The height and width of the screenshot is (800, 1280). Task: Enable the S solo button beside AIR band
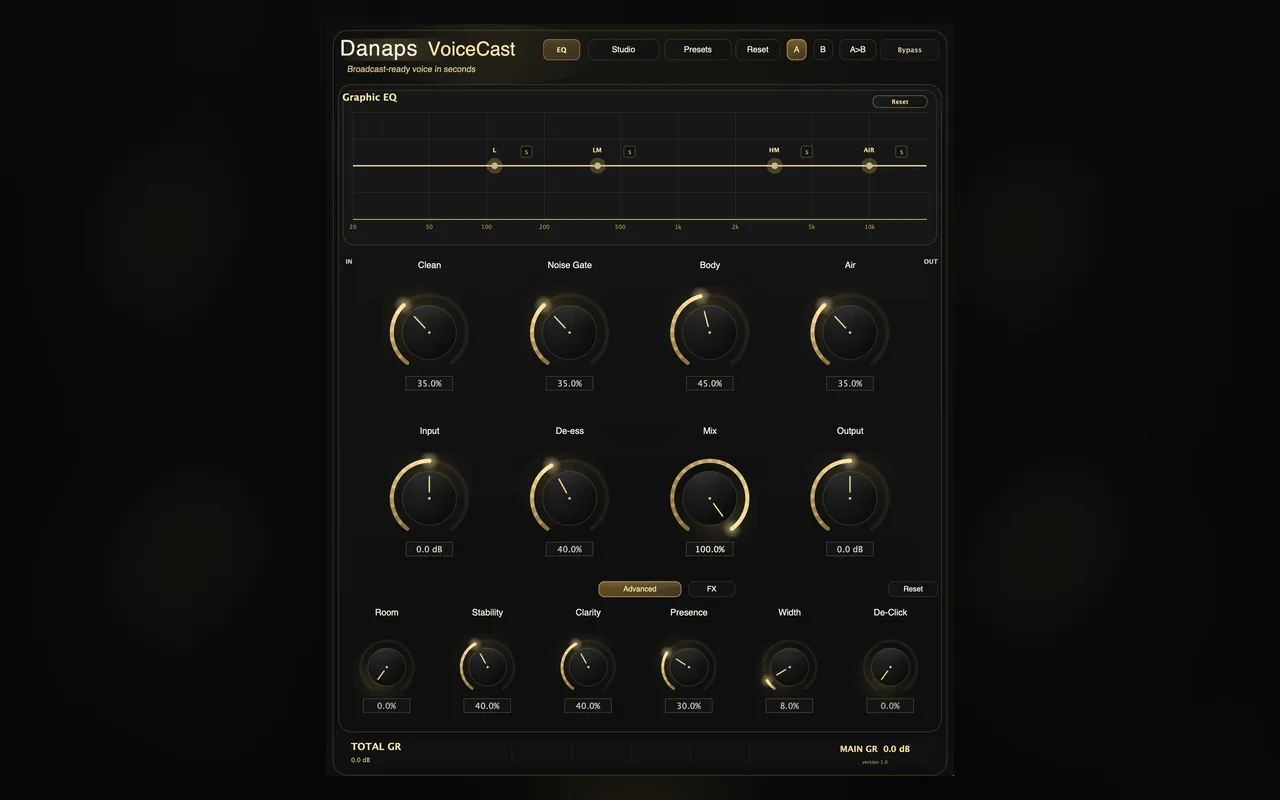tap(901, 152)
